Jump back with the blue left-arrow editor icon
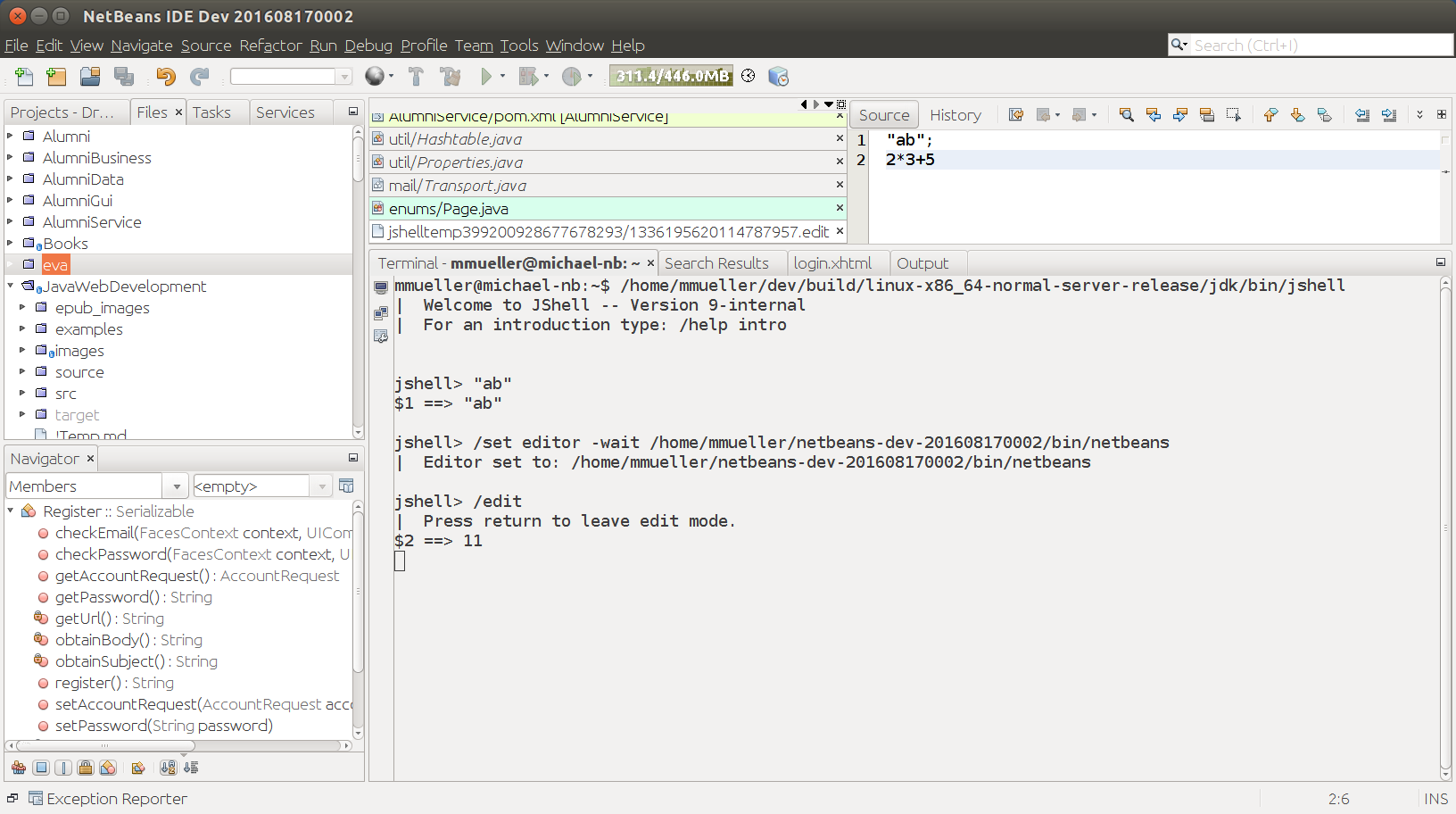1456x814 pixels. click(1154, 114)
